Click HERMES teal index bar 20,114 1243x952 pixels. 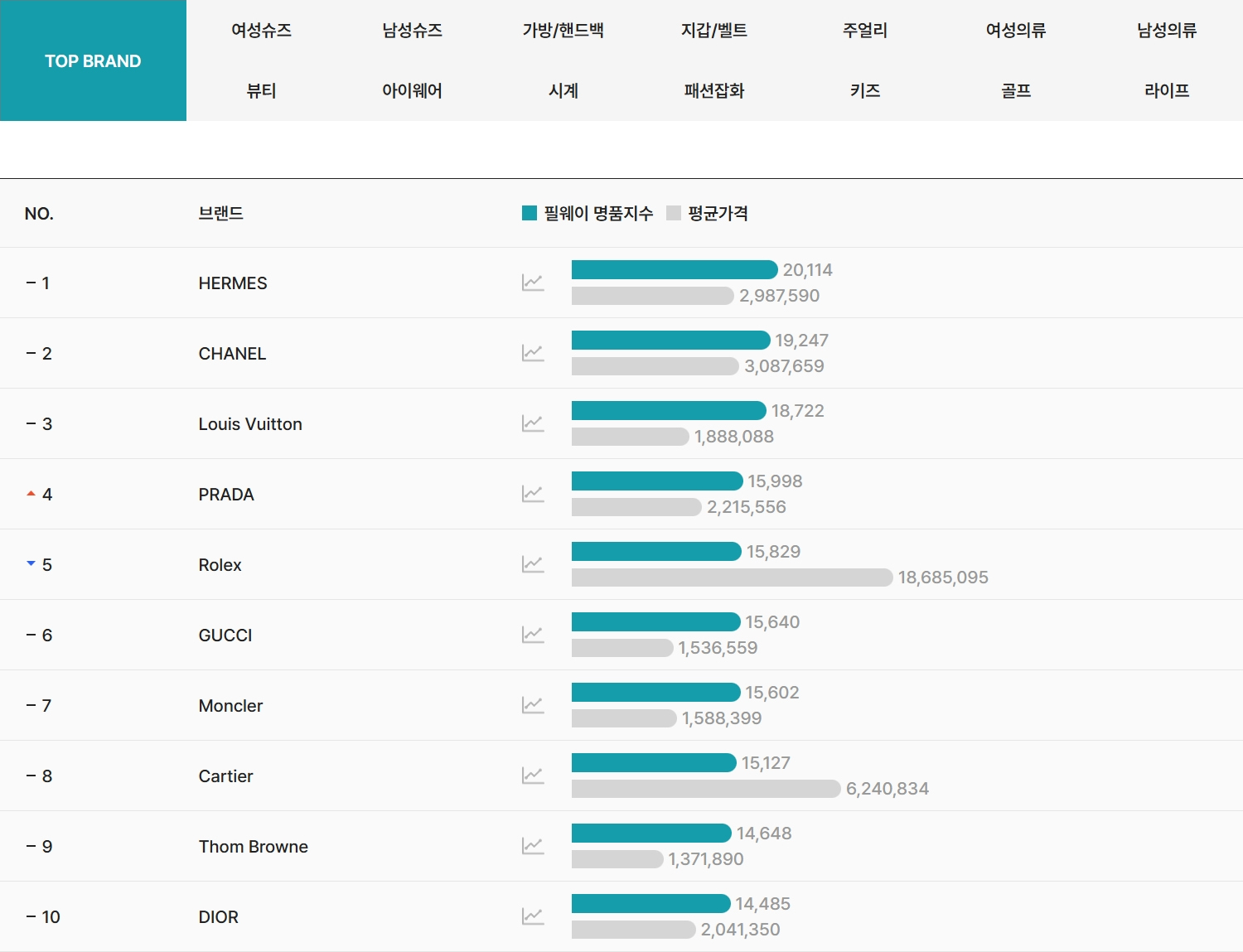pyautogui.click(x=675, y=269)
